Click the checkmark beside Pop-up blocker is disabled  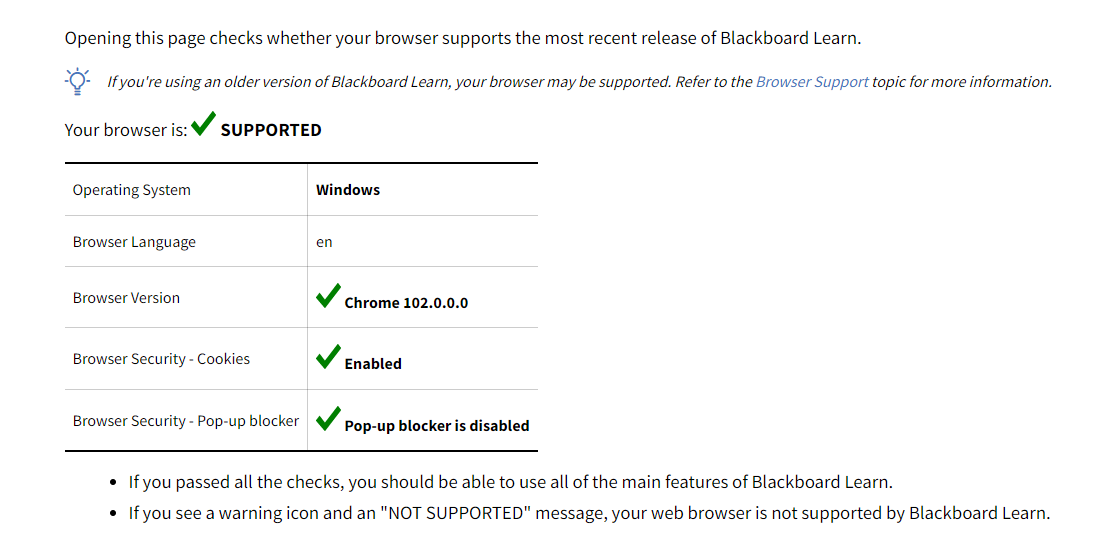327,419
